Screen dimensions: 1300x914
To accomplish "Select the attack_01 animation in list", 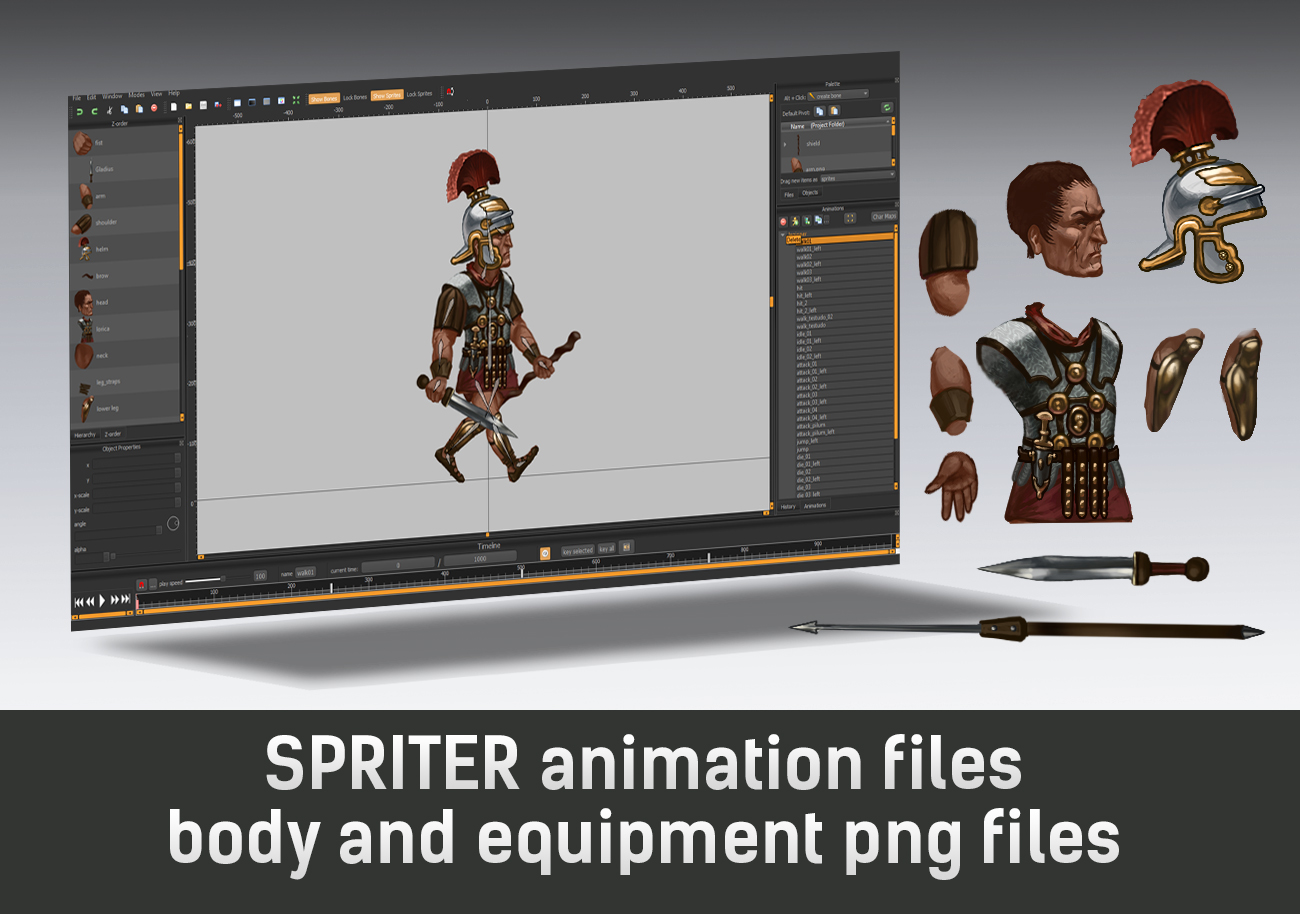I will pos(844,364).
